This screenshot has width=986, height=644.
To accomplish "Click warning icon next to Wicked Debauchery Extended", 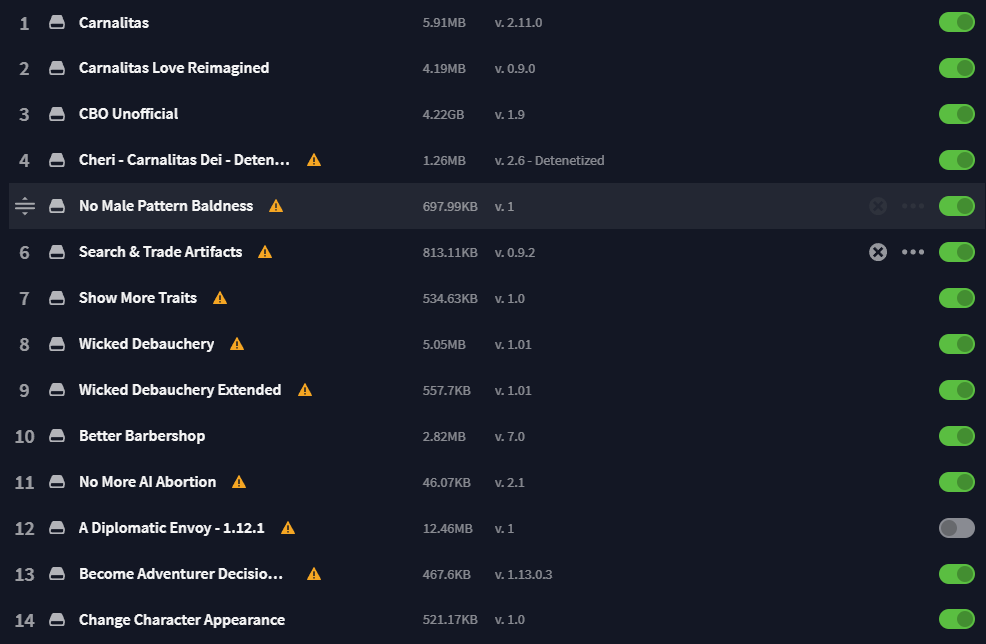I will pos(305,390).
